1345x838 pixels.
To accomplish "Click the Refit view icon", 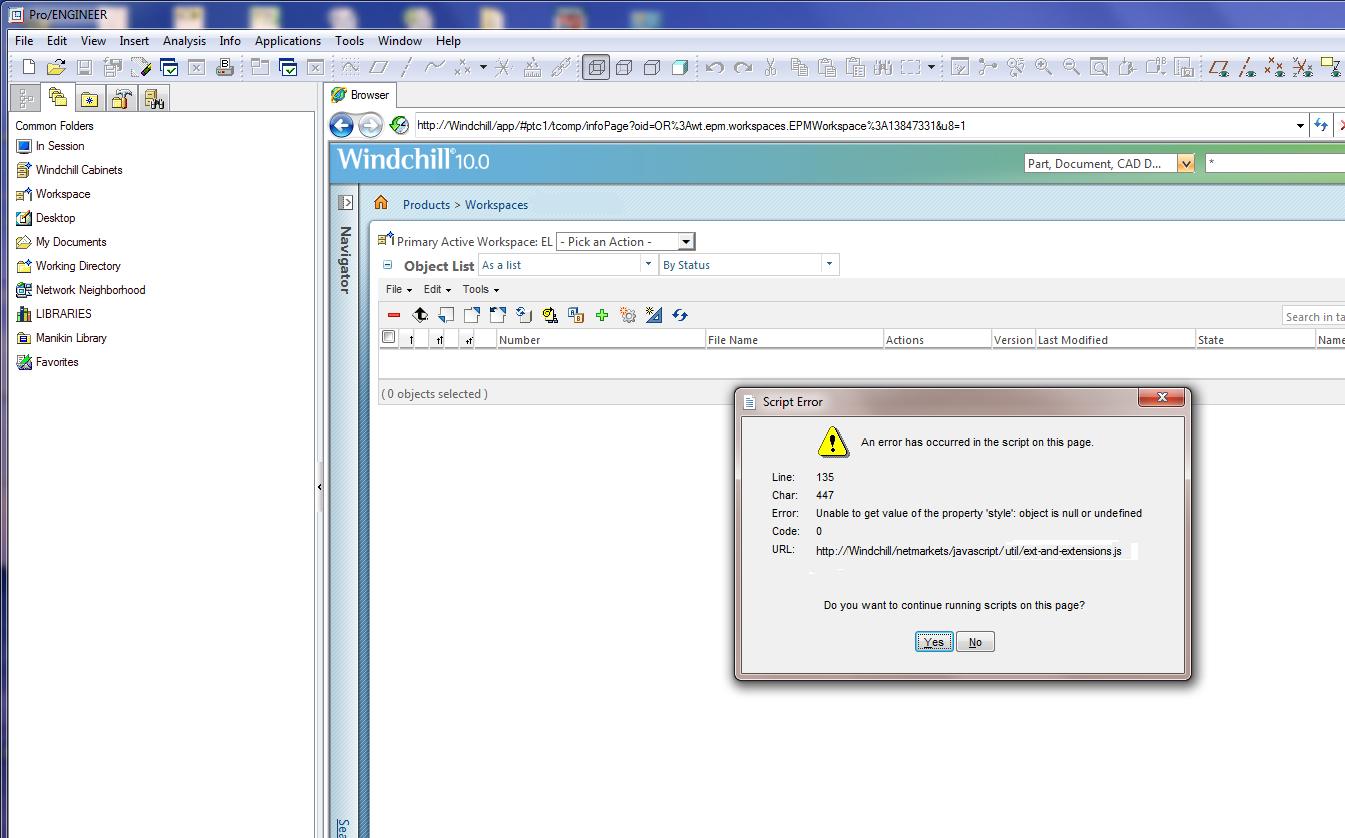I will (1099, 67).
